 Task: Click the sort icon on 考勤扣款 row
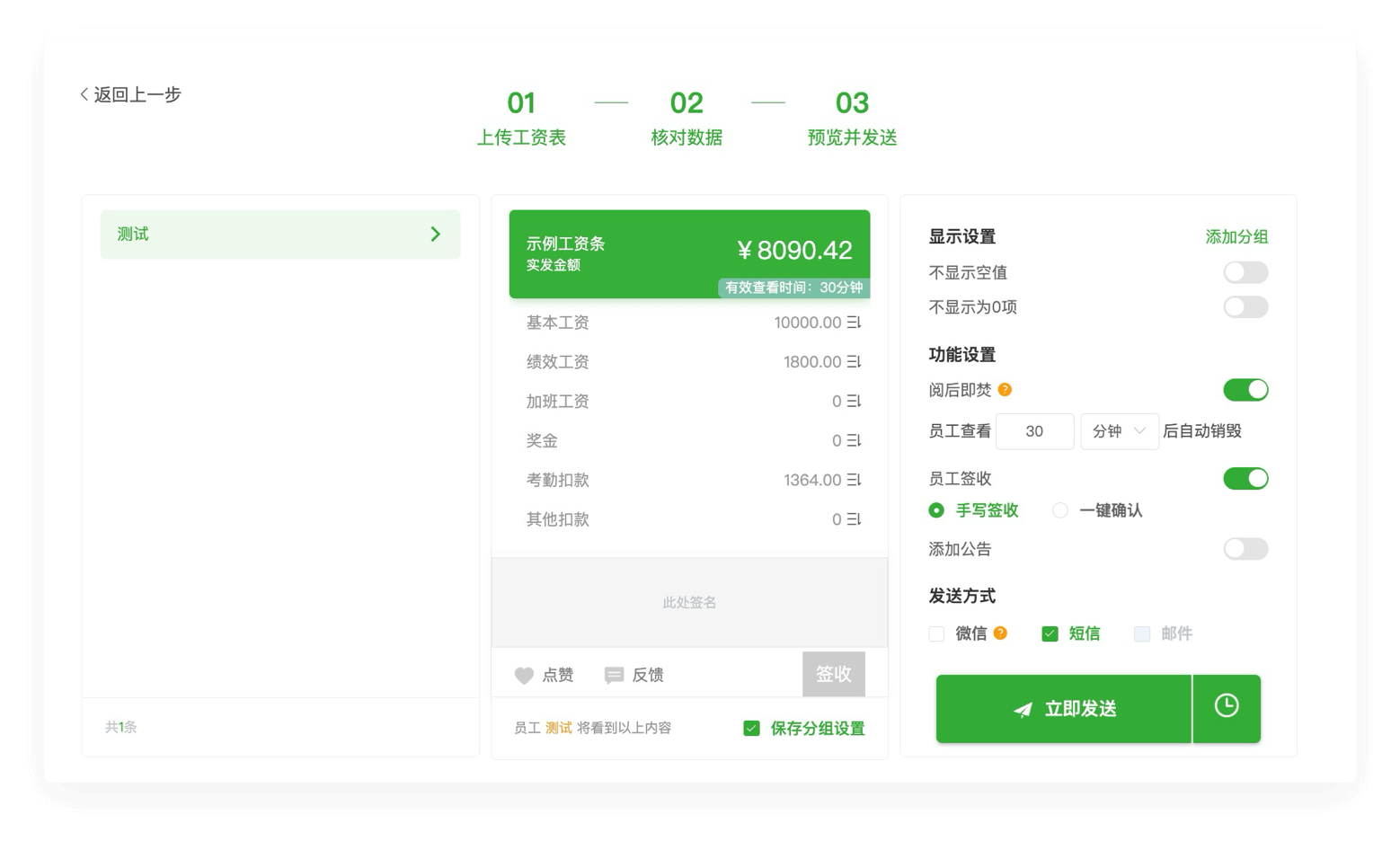click(854, 481)
